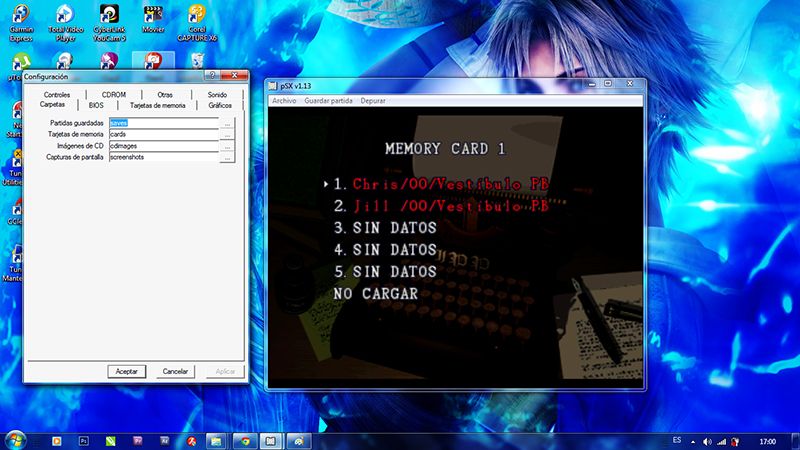Click the Partidas guardadas input field
Screen dimensions: 800x450
(164, 123)
